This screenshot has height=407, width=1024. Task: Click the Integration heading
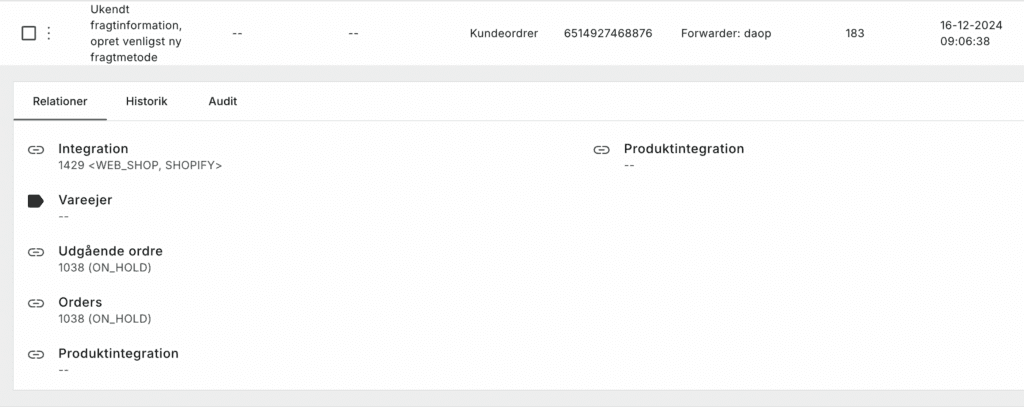click(93, 149)
